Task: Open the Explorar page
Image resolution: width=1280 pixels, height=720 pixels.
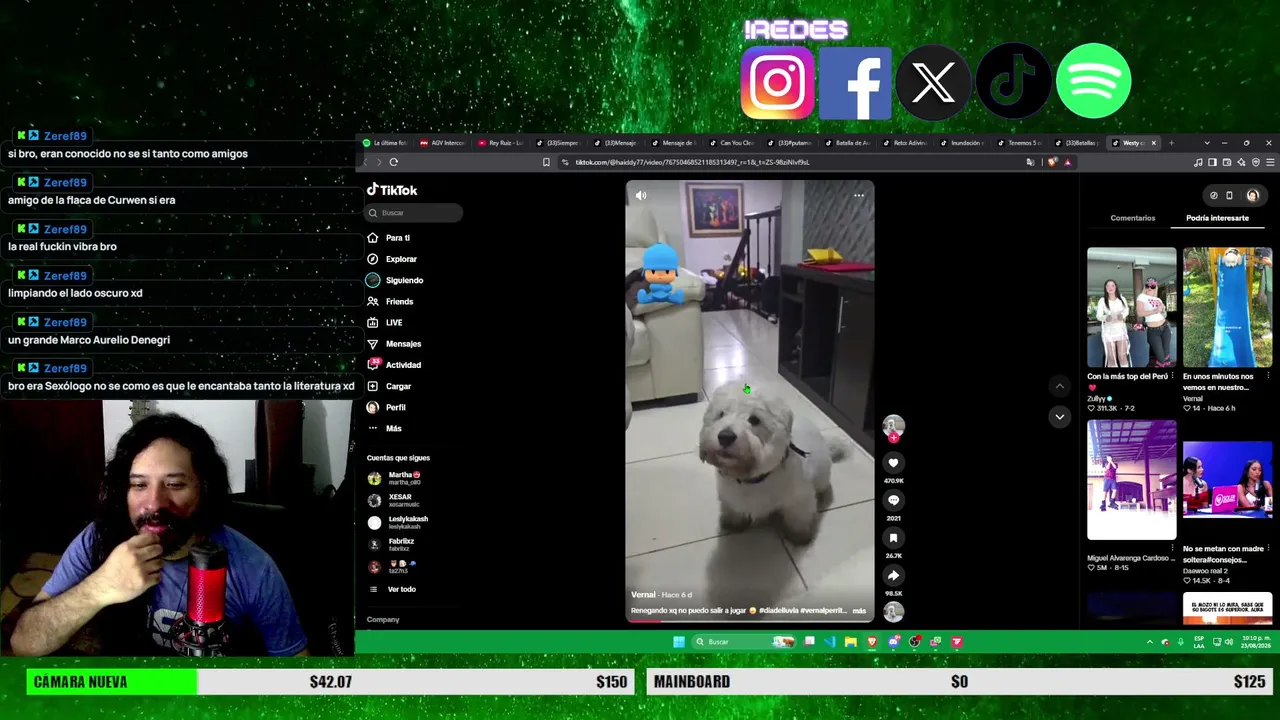Action: [x=392, y=259]
